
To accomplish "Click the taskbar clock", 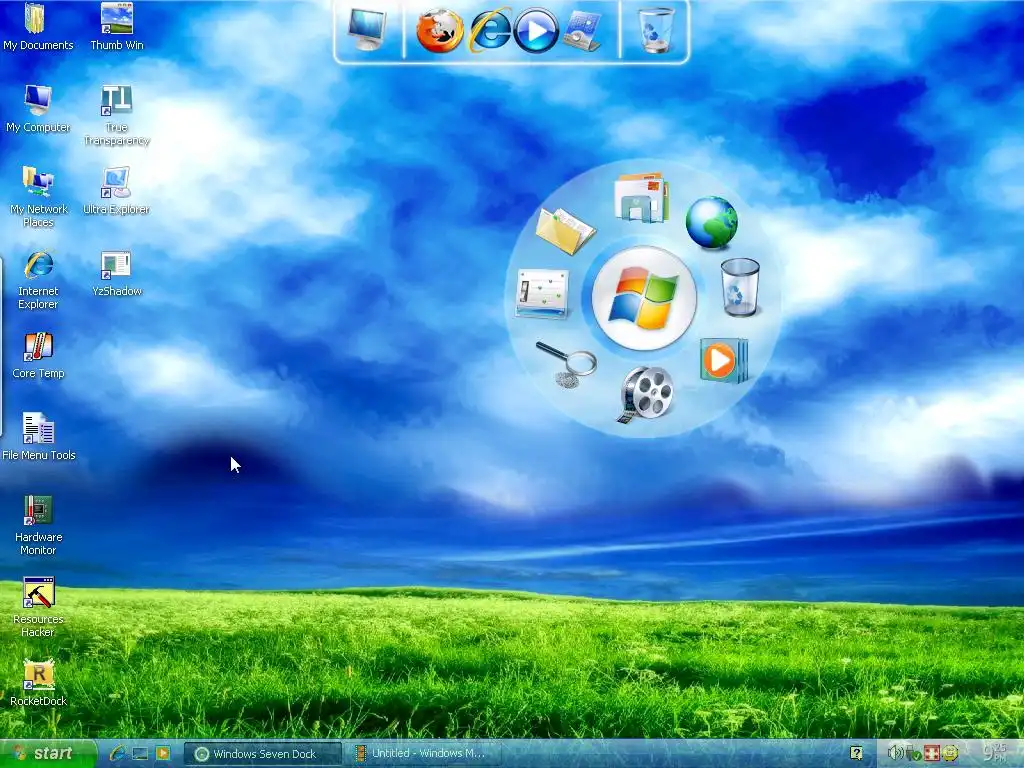I will [995, 754].
